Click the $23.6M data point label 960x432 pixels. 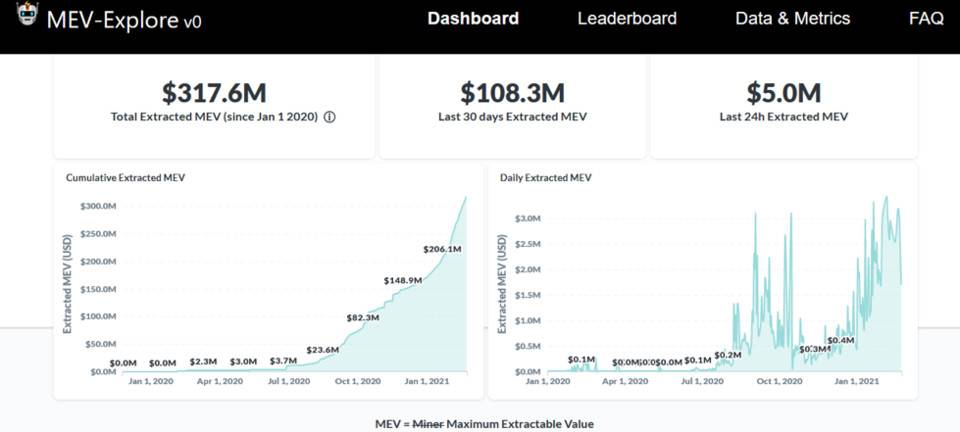pos(322,350)
